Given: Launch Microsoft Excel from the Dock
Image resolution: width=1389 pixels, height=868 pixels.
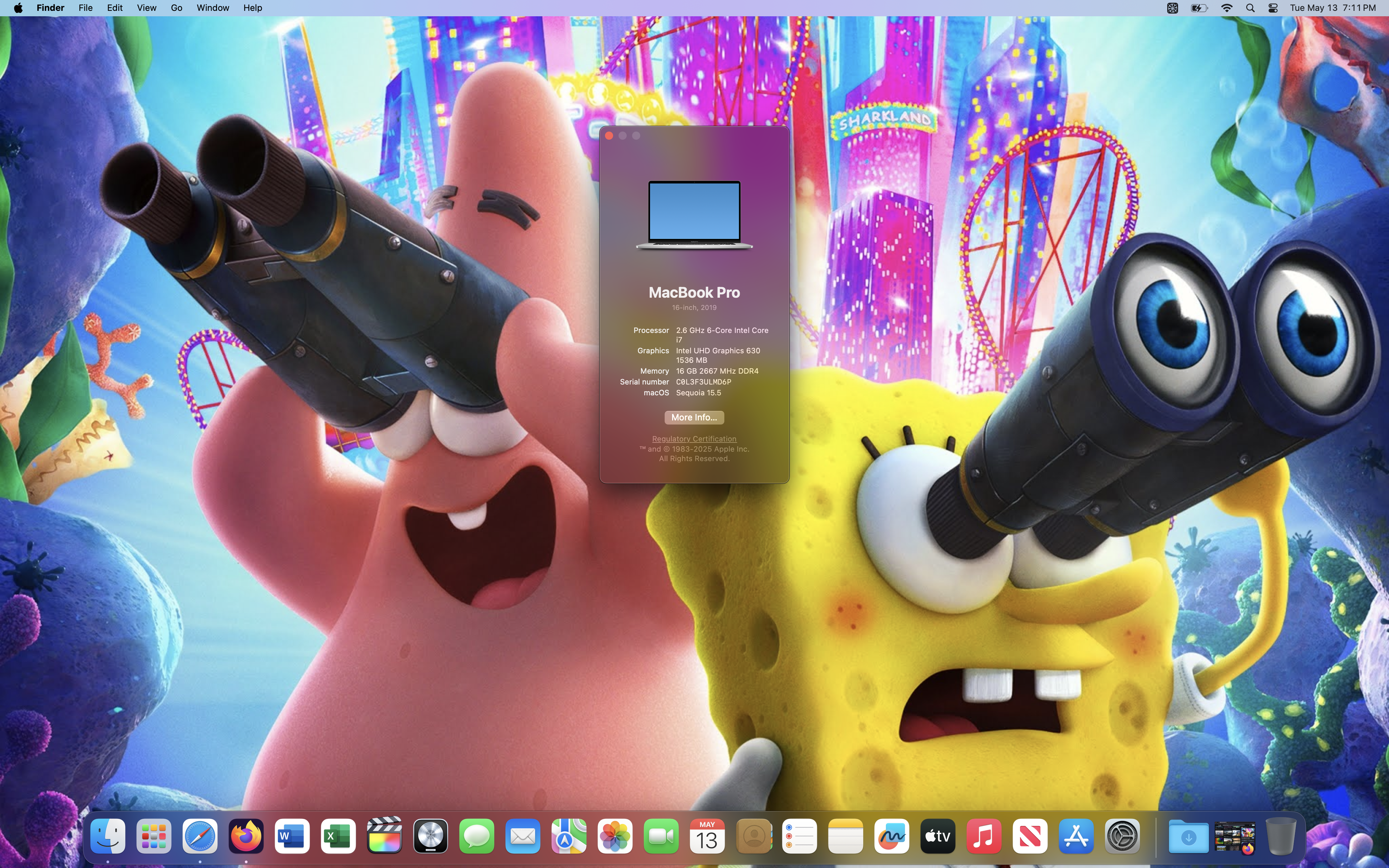Looking at the screenshot, I should 338,836.
